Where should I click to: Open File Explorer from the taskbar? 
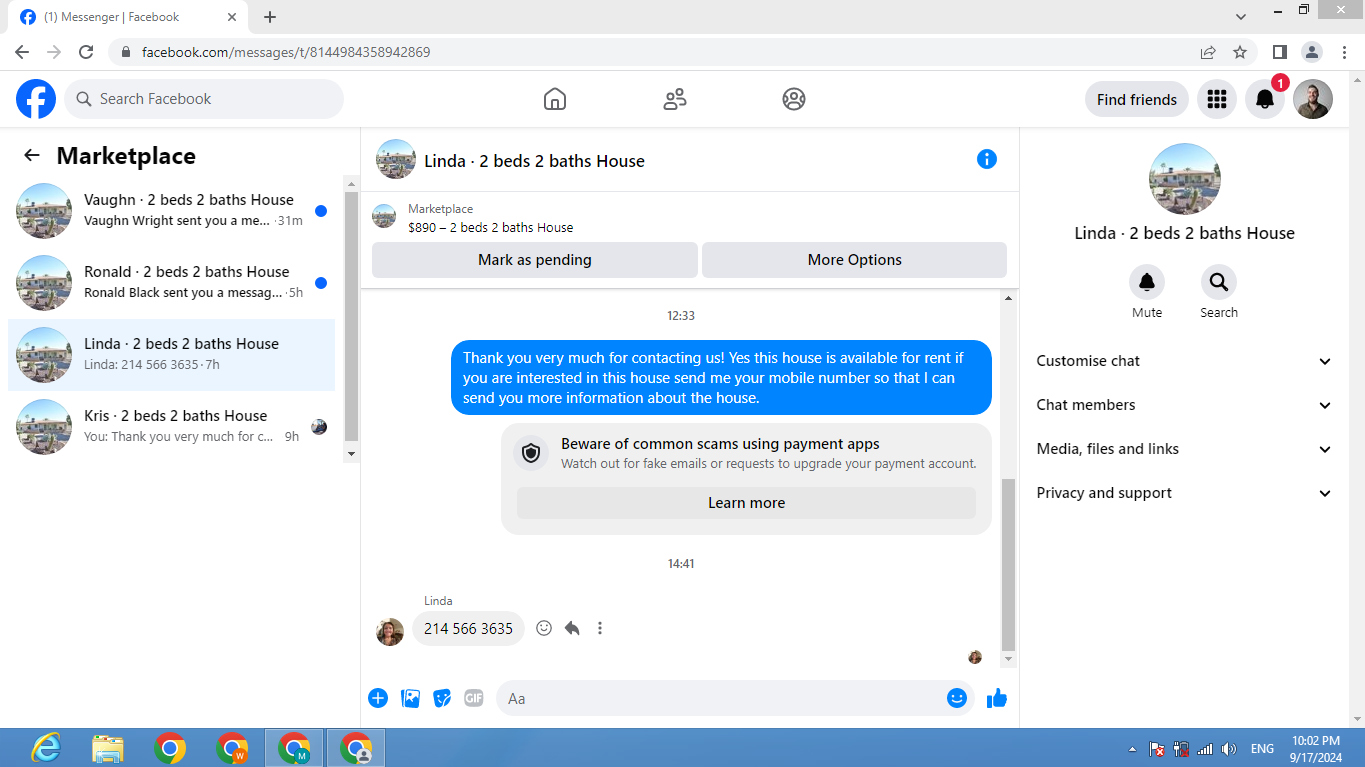point(108,748)
